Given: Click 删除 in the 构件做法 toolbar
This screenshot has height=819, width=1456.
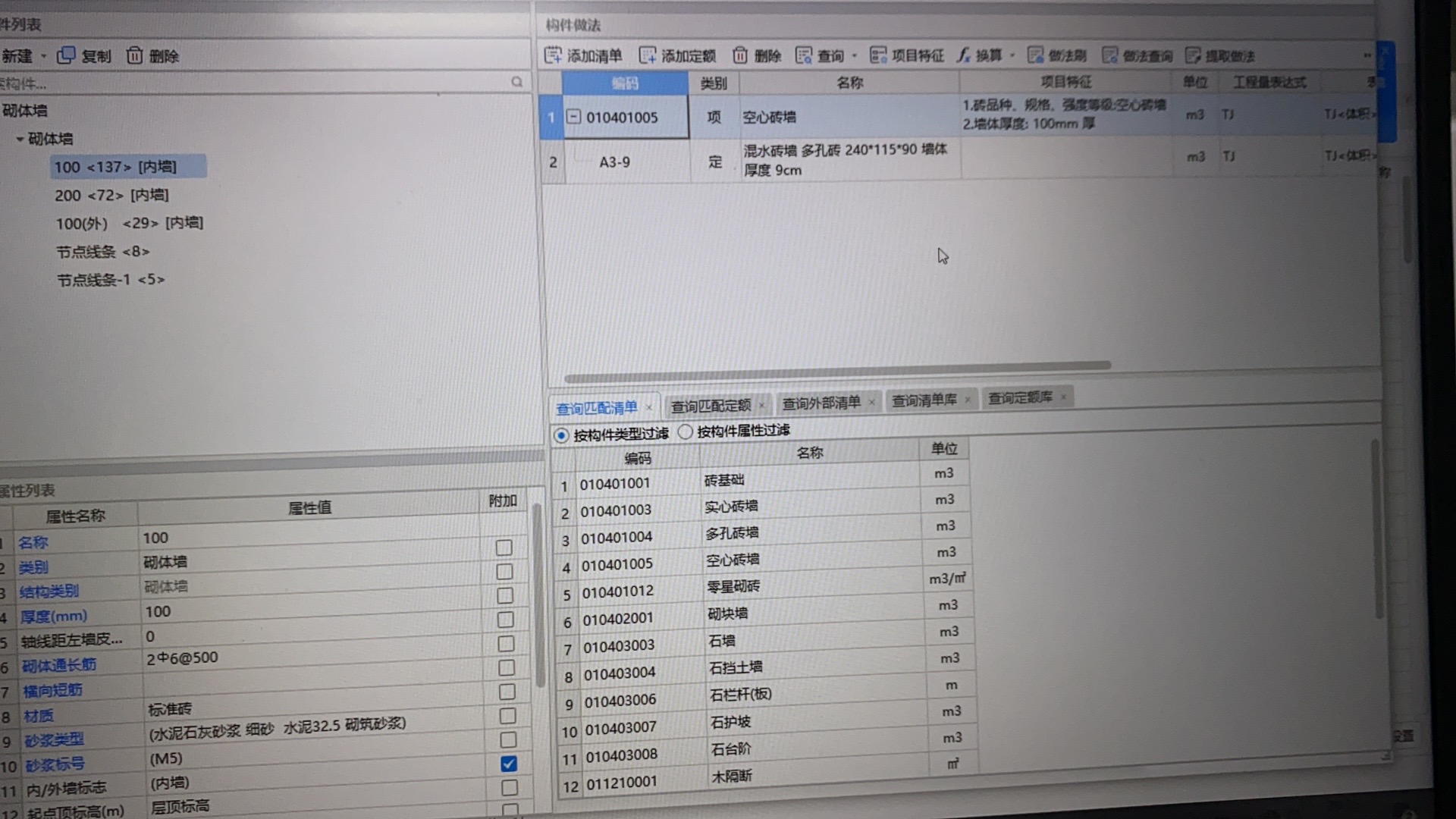Looking at the screenshot, I should click(757, 55).
